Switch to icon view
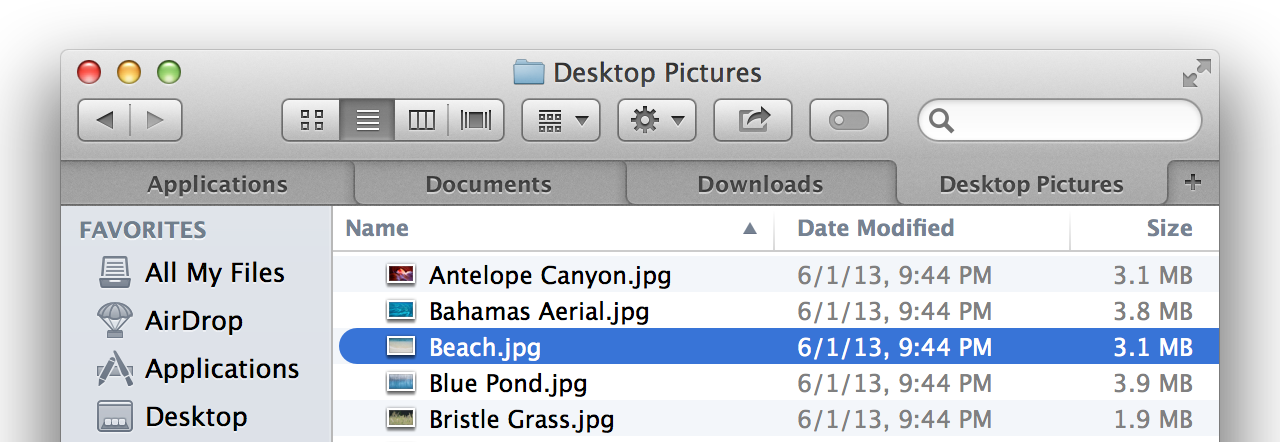The image size is (1280, 442). [312, 121]
